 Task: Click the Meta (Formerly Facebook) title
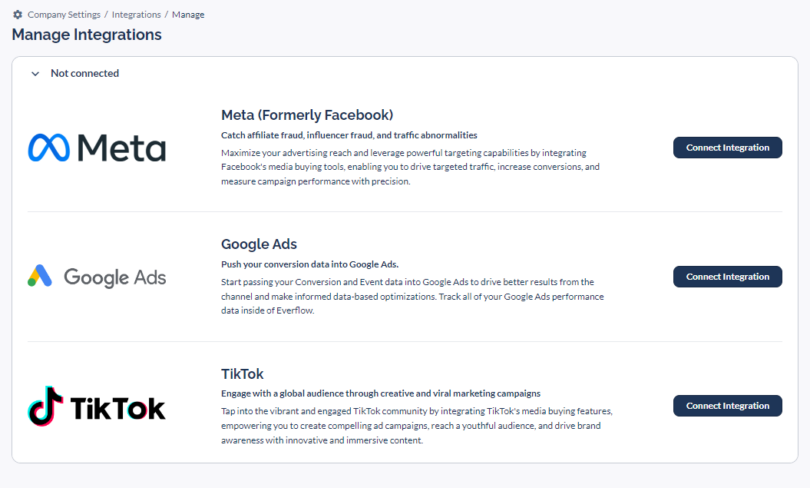tap(307, 115)
